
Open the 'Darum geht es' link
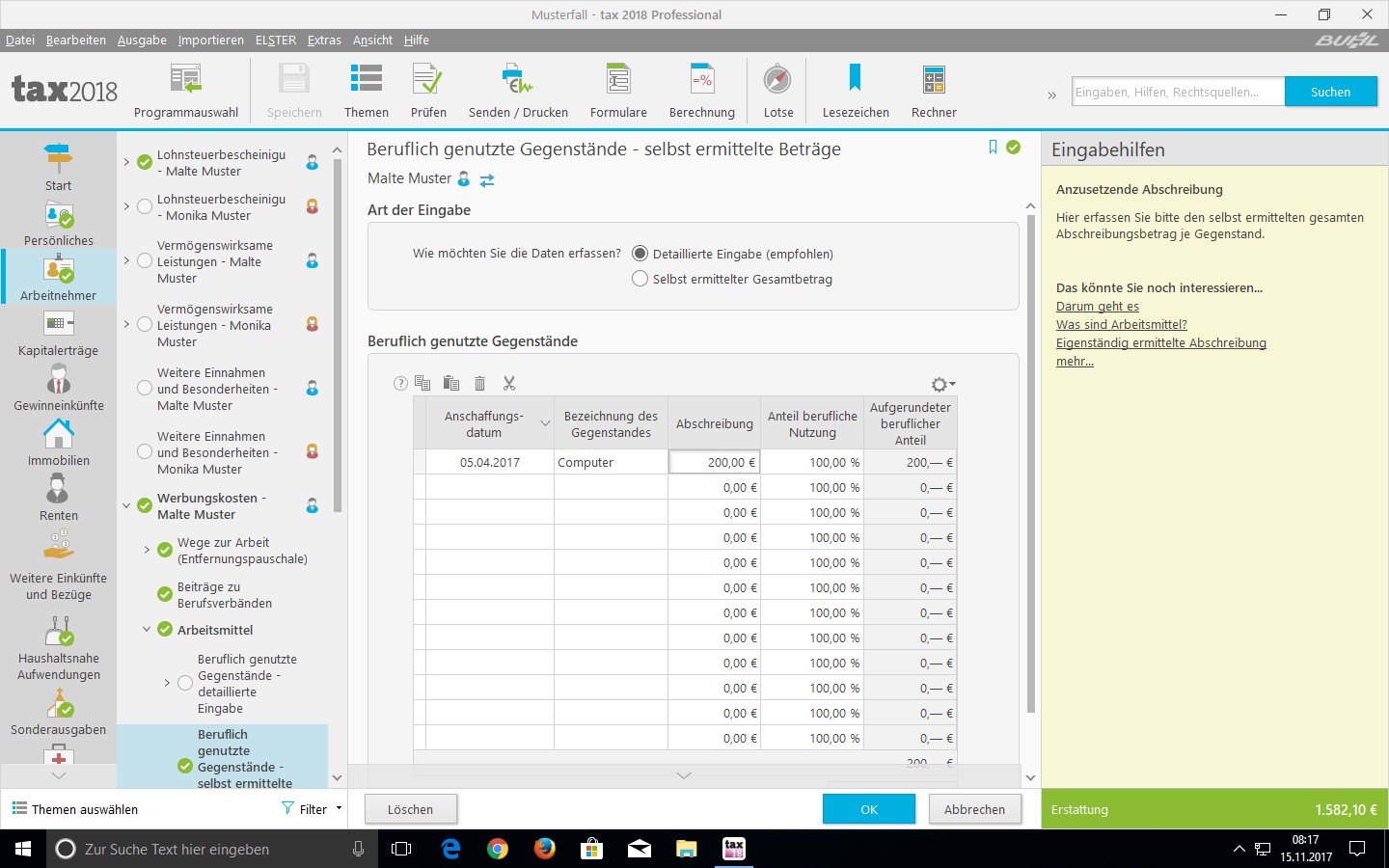click(x=1098, y=307)
